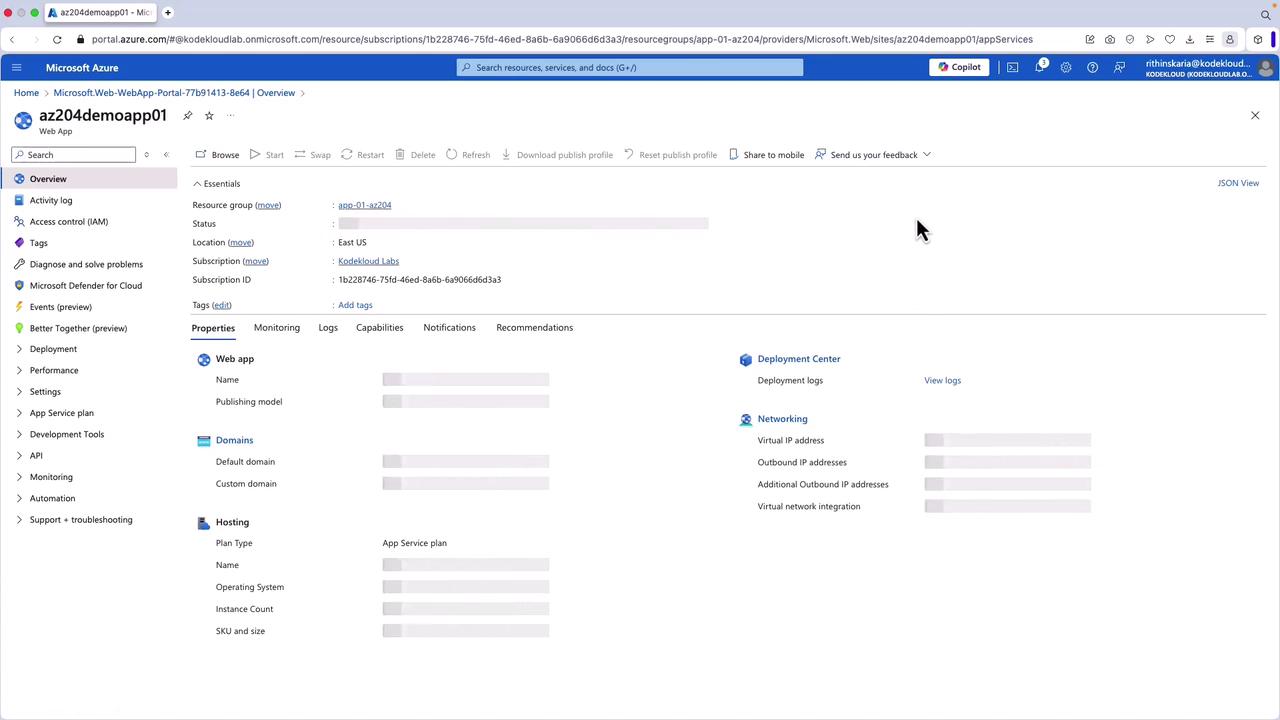Open portal settings gear icon
The height and width of the screenshot is (720, 1280).
1066,67
